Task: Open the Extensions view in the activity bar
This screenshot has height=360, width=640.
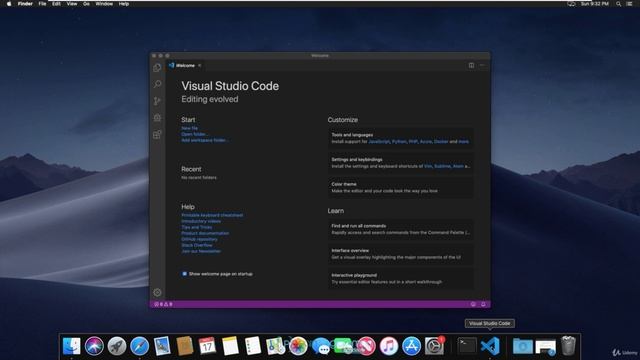Action: pos(157,134)
